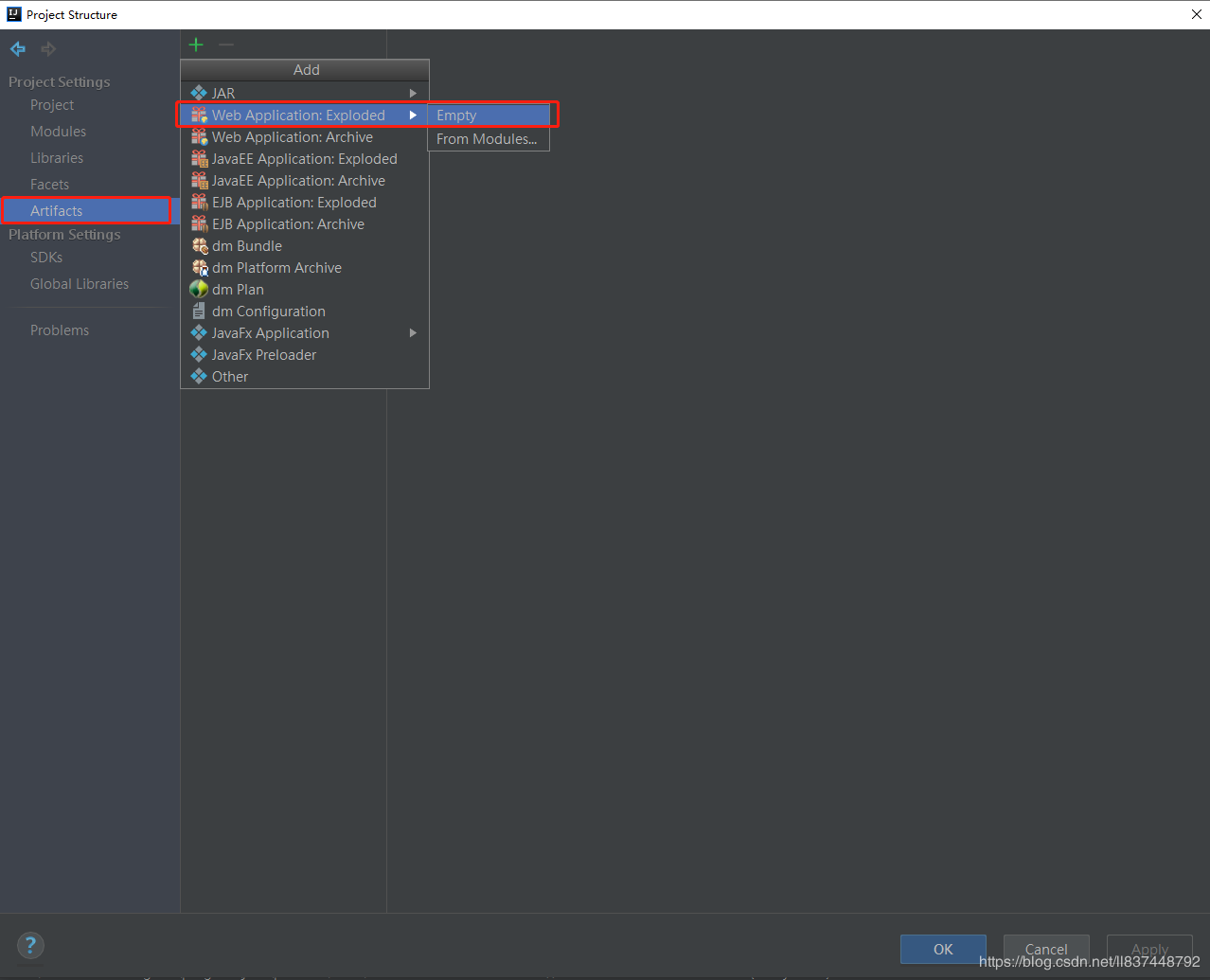Click the JavaFx Preloader icon
This screenshot has height=980, width=1210.
click(x=199, y=354)
